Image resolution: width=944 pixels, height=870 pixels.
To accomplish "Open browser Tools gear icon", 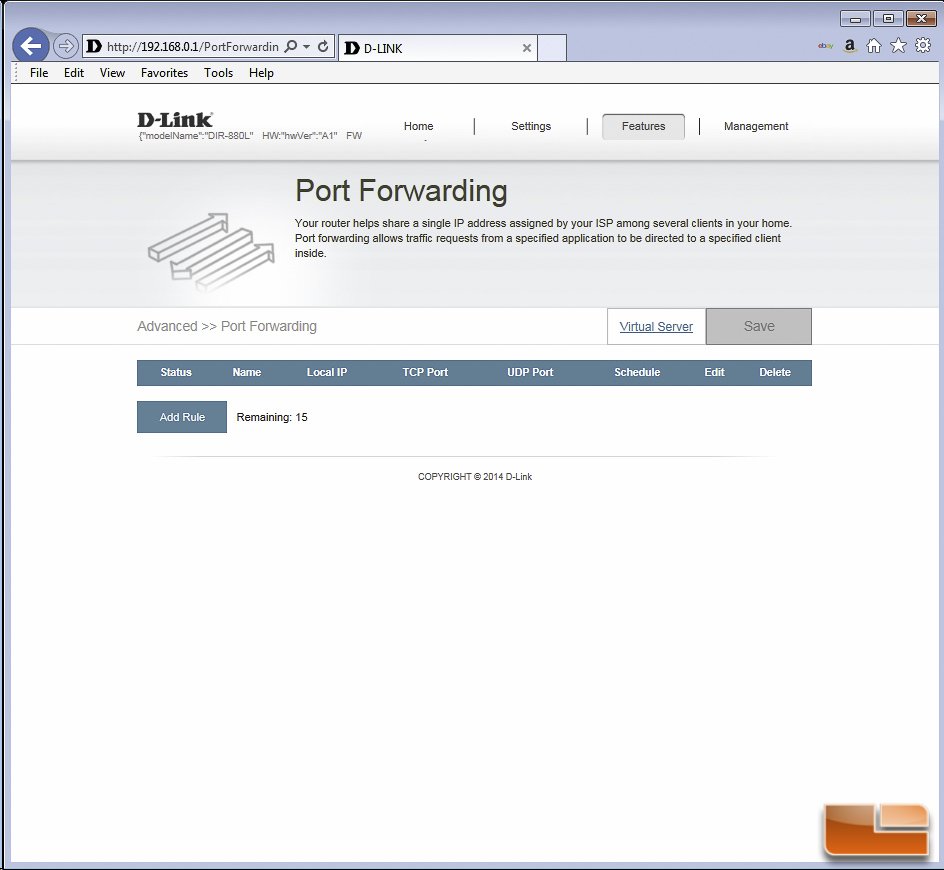I will tap(923, 45).
